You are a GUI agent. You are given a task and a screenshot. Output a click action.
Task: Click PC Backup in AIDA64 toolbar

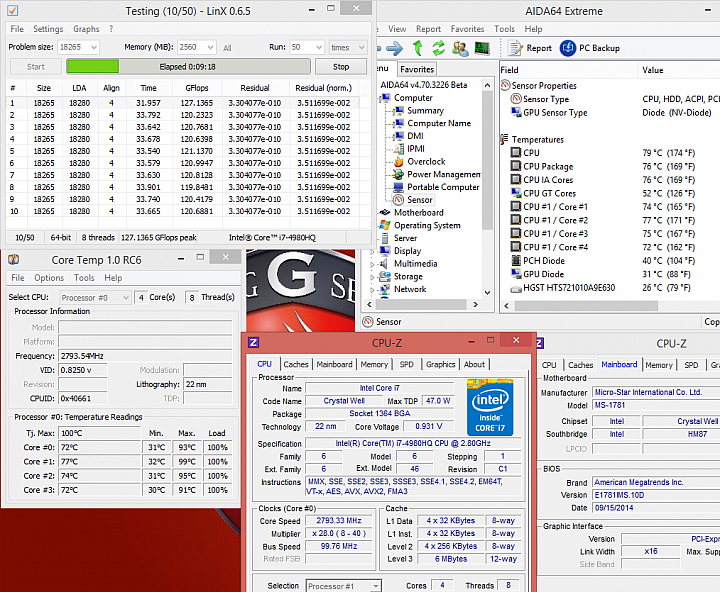click(590, 48)
